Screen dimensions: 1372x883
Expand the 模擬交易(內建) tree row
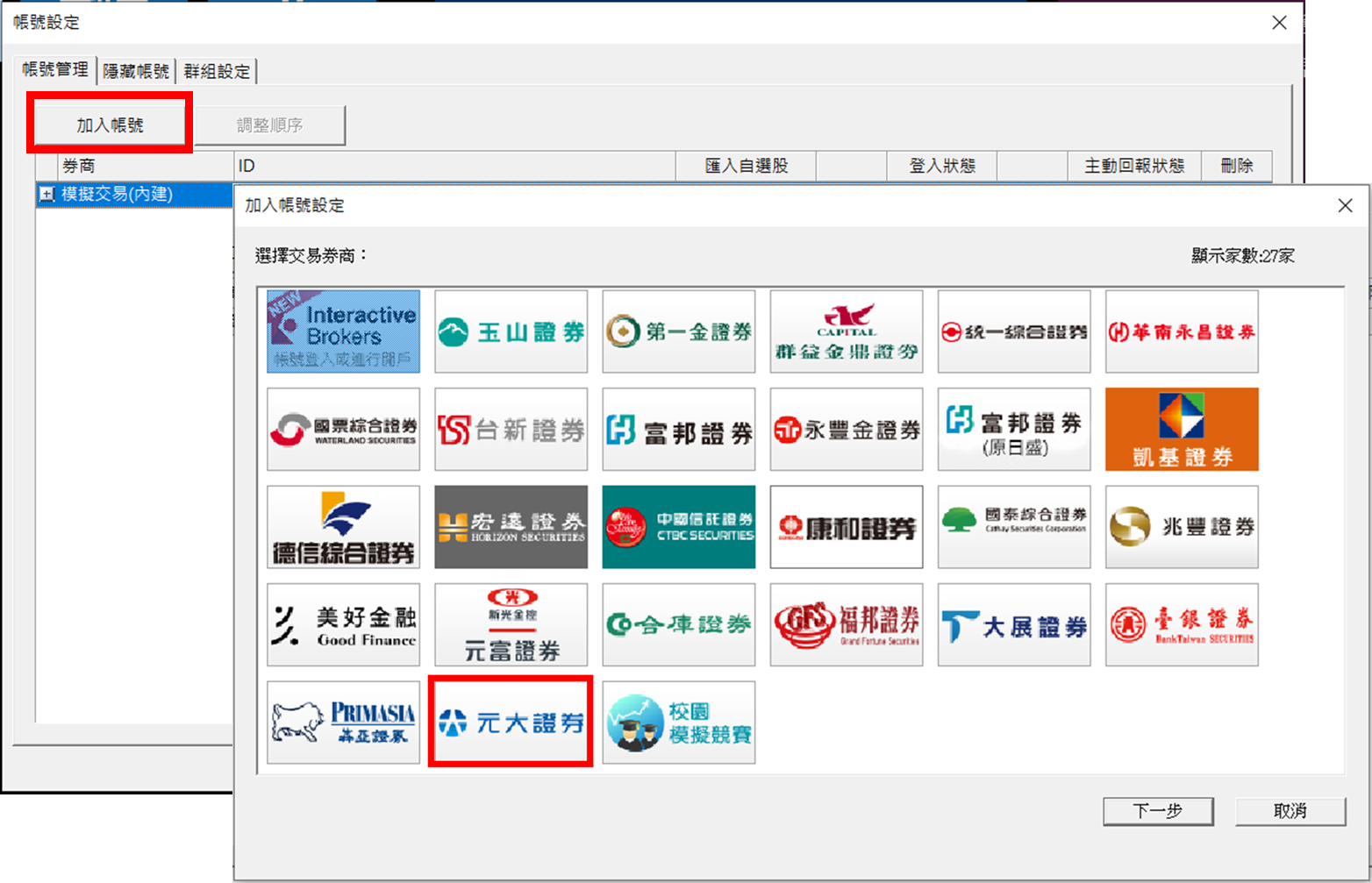coord(47,194)
